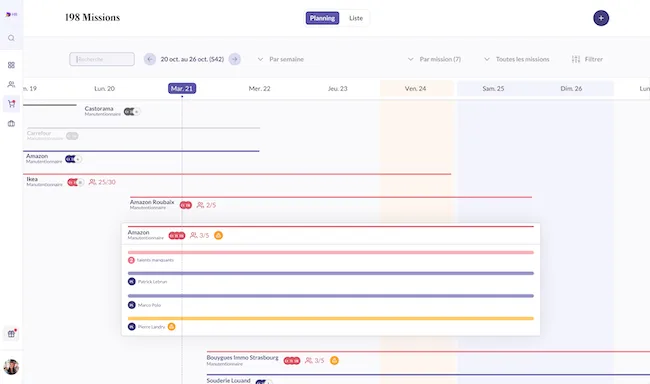
Task: Open the gift icon in sidebar
Action: point(11,333)
